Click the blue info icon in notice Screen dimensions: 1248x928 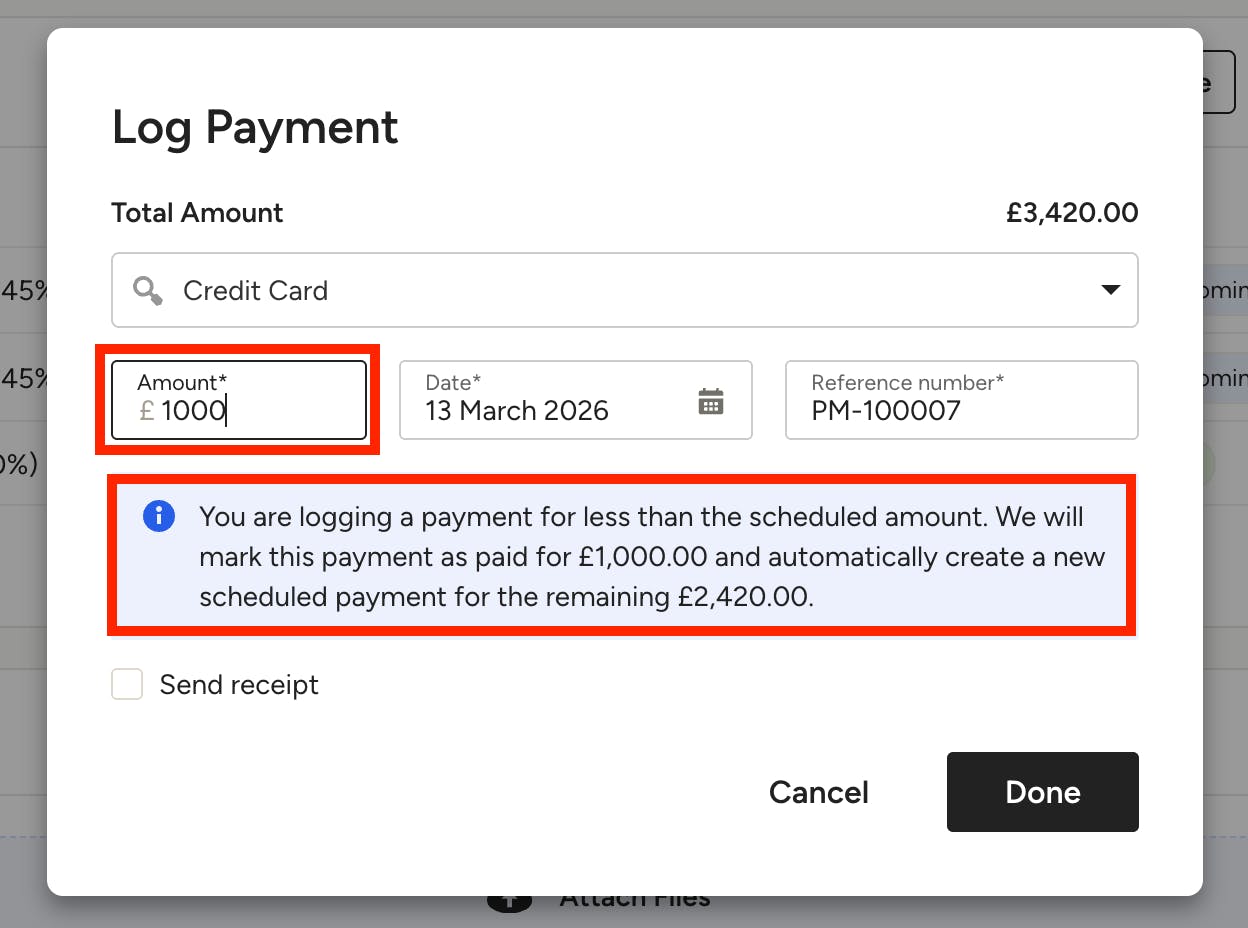[x=159, y=517]
